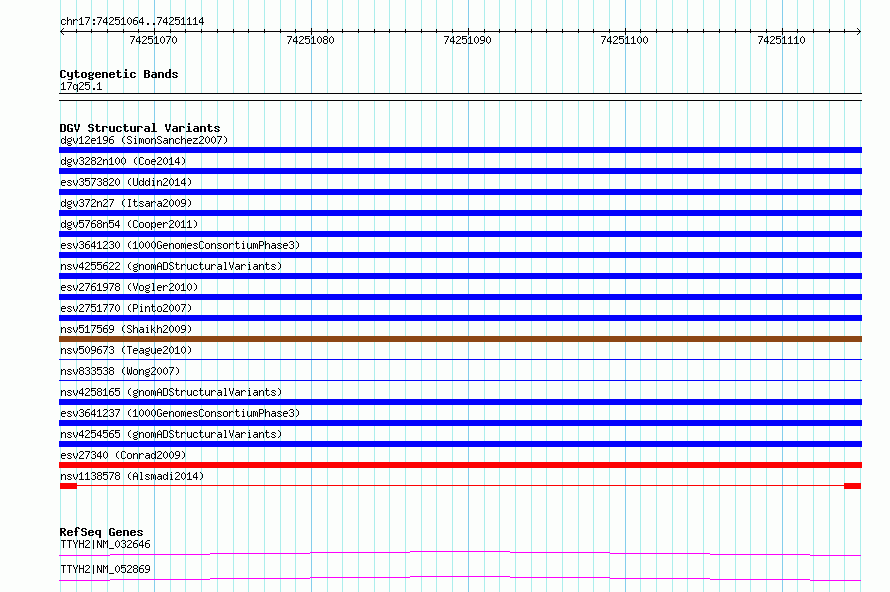Open variant nsv1138578 (Alsmadi2014)
This screenshot has width=890, height=592.
[132, 476]
